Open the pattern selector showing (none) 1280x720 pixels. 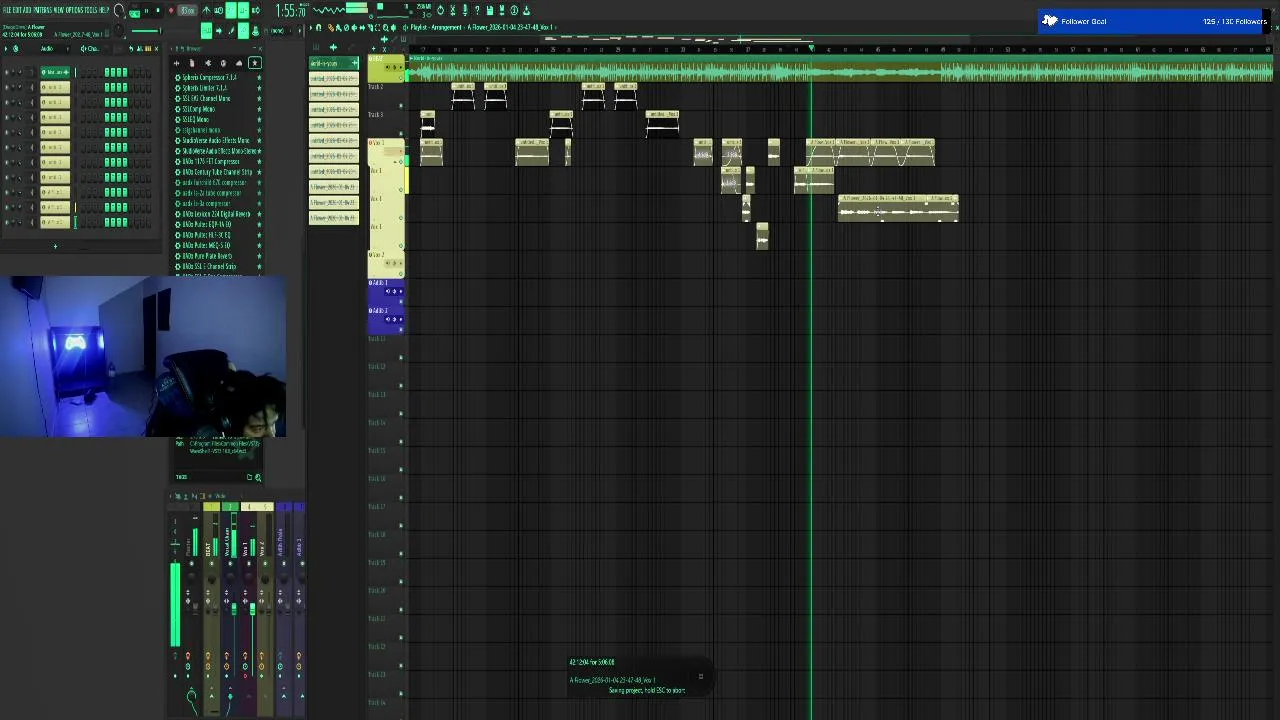280,31
